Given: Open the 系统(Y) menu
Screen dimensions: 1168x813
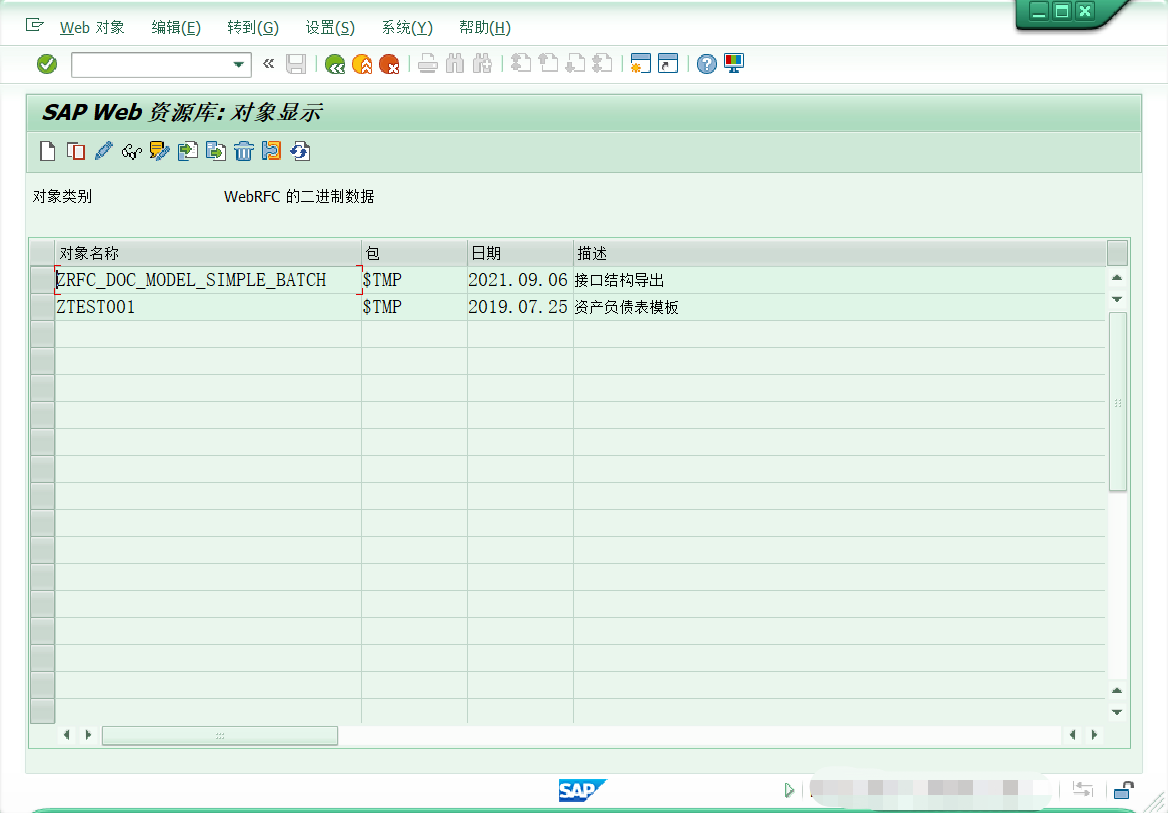Looking at the screenshot, I should (x=407, y=28).
